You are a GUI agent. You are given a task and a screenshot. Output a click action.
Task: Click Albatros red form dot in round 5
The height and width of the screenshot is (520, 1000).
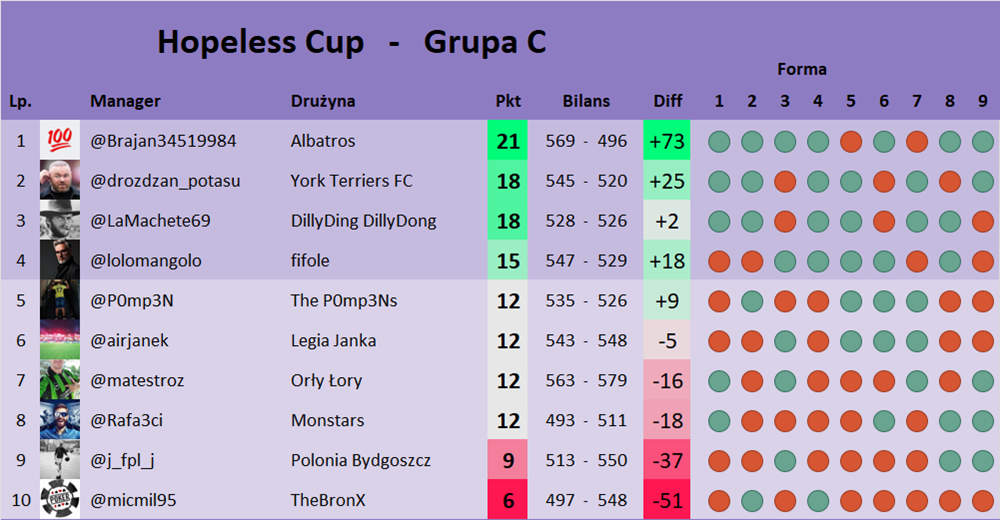[851, 142]
